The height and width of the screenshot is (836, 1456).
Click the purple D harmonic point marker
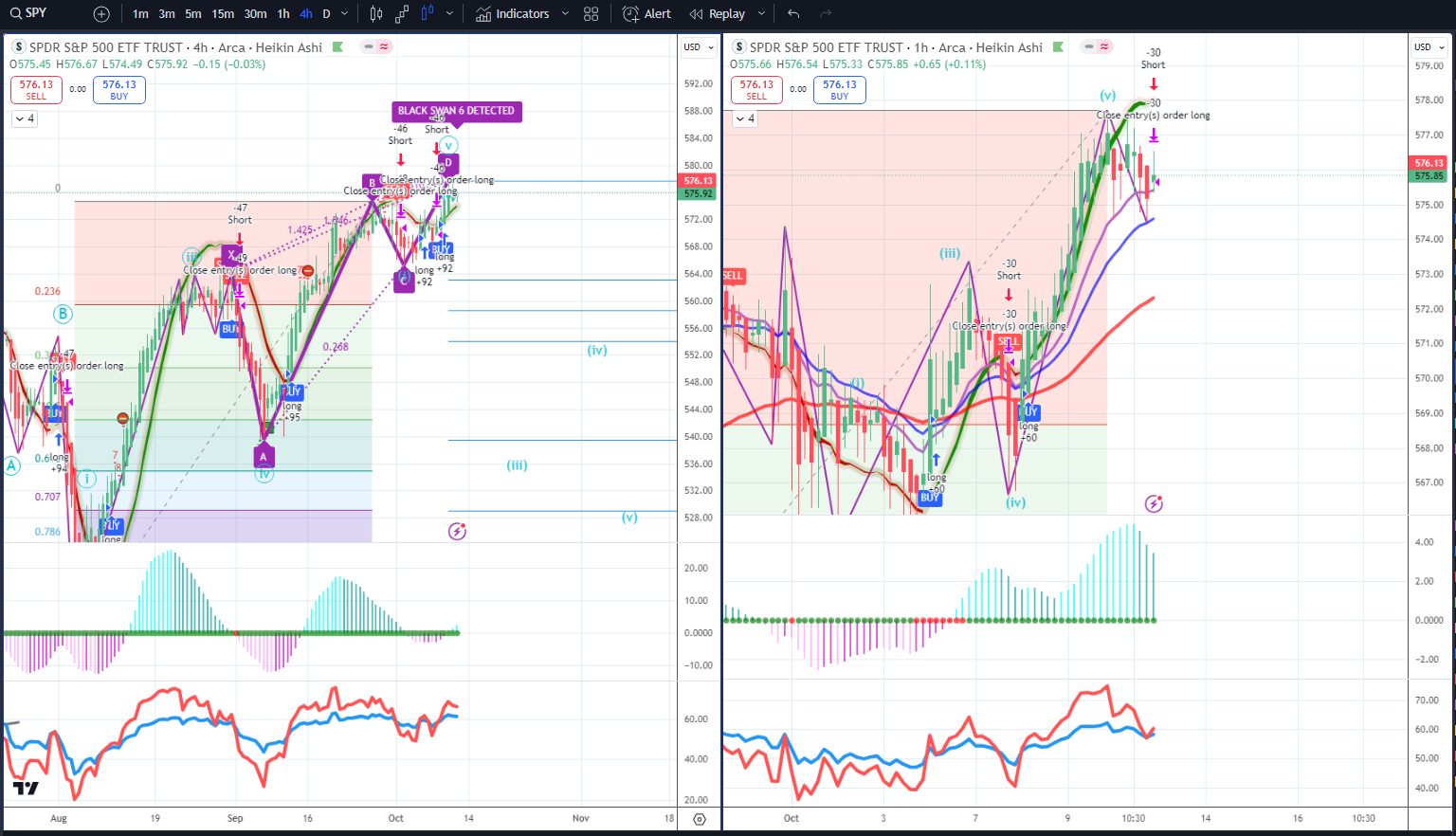pyautogui.click(x=448, y=162)
